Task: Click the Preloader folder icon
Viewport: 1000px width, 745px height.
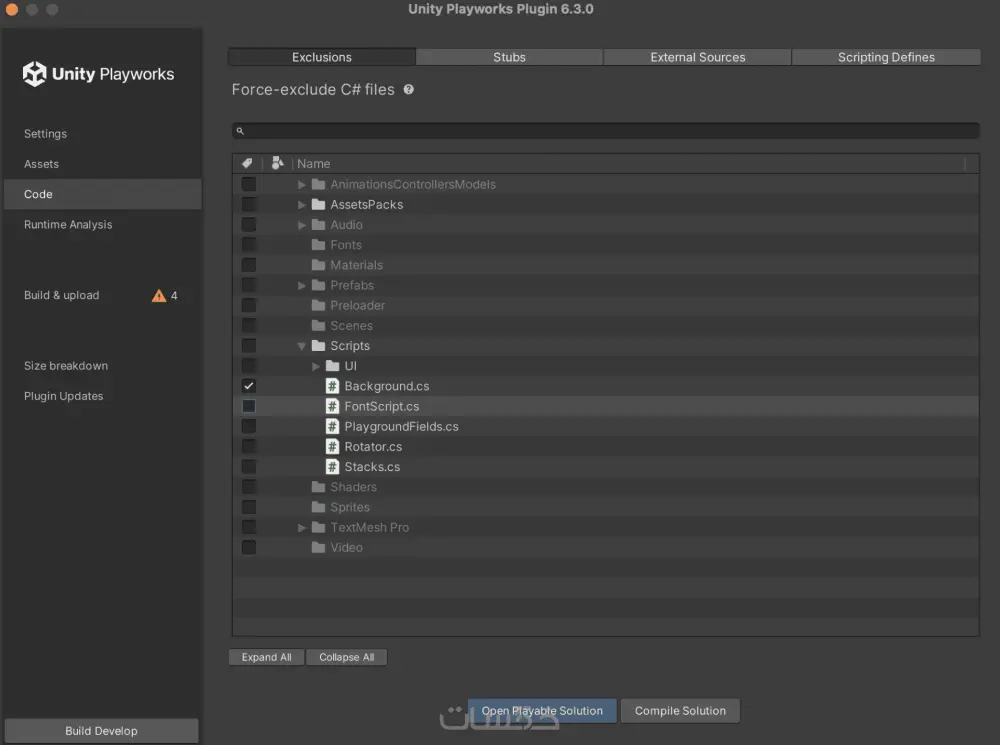Action: (x=318, y=306)
